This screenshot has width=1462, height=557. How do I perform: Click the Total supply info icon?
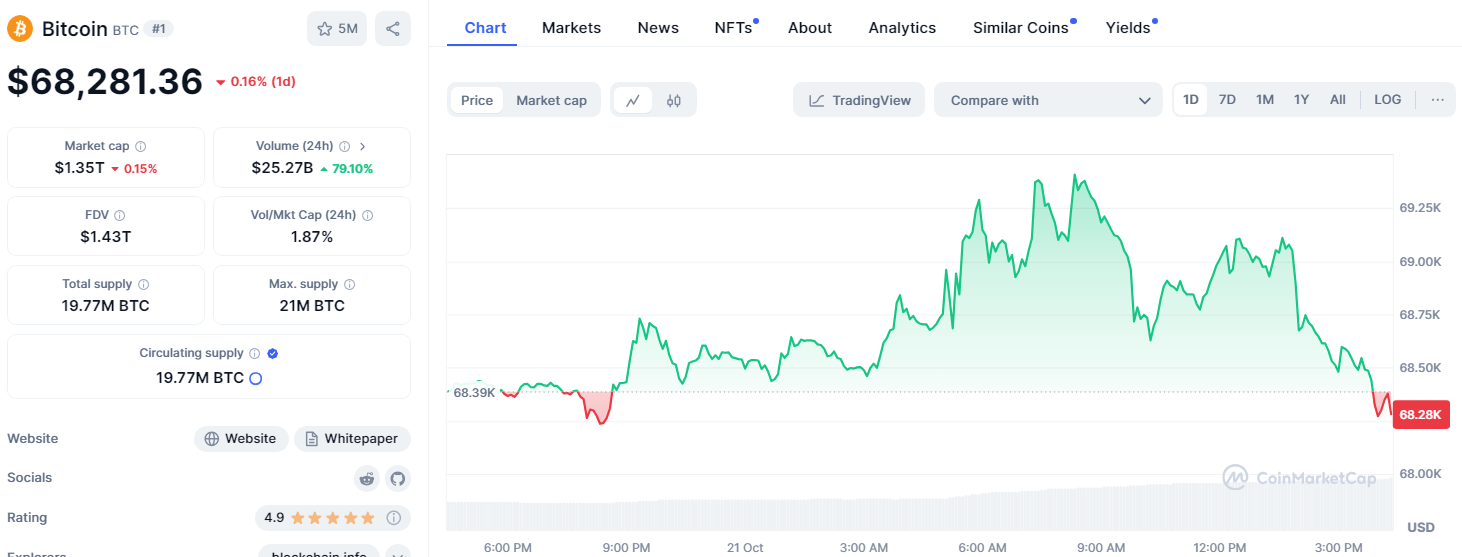click(143, 284)
